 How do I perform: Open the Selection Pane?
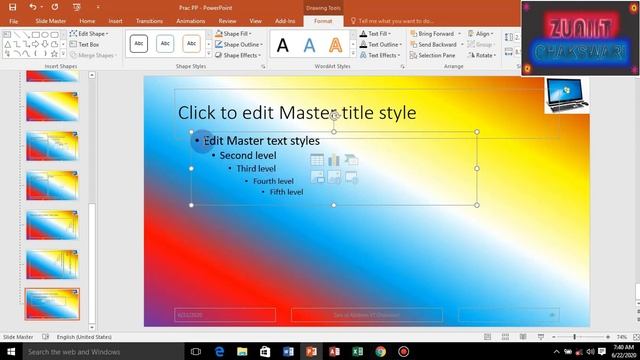(432, 55)
